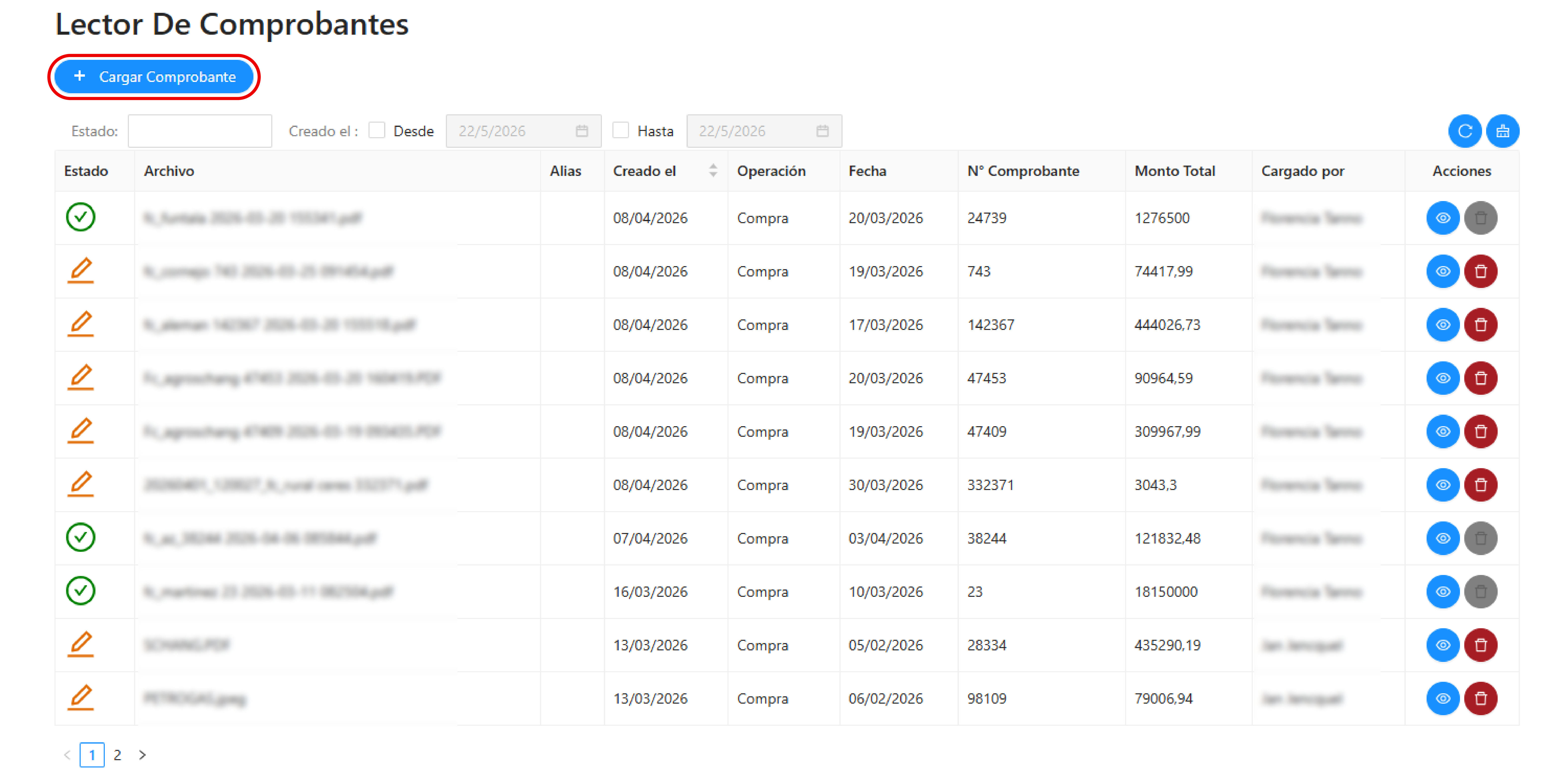Click pencil edit status of comprobante 332371

click(x=80, y=484)
